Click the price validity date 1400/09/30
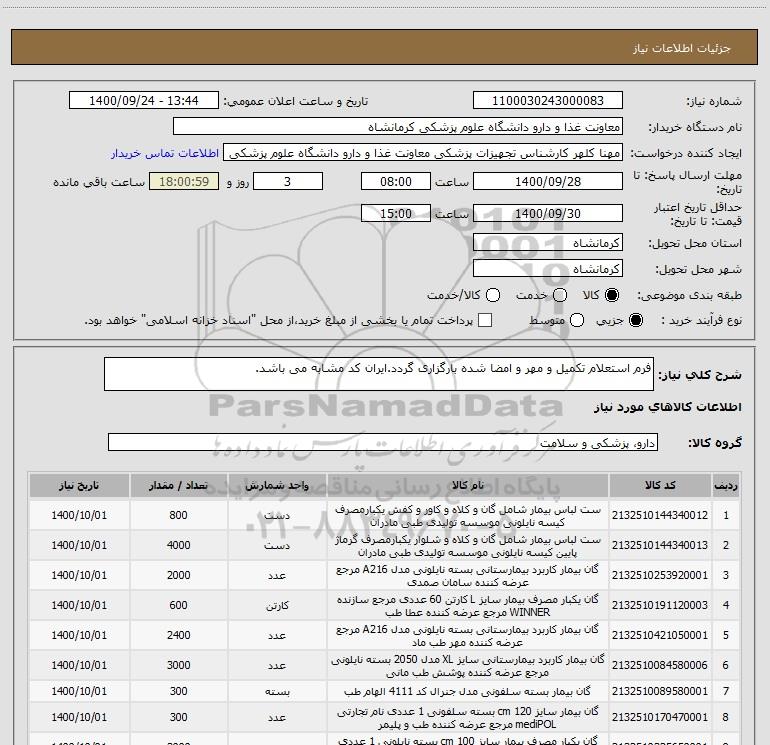 point(548,213)
